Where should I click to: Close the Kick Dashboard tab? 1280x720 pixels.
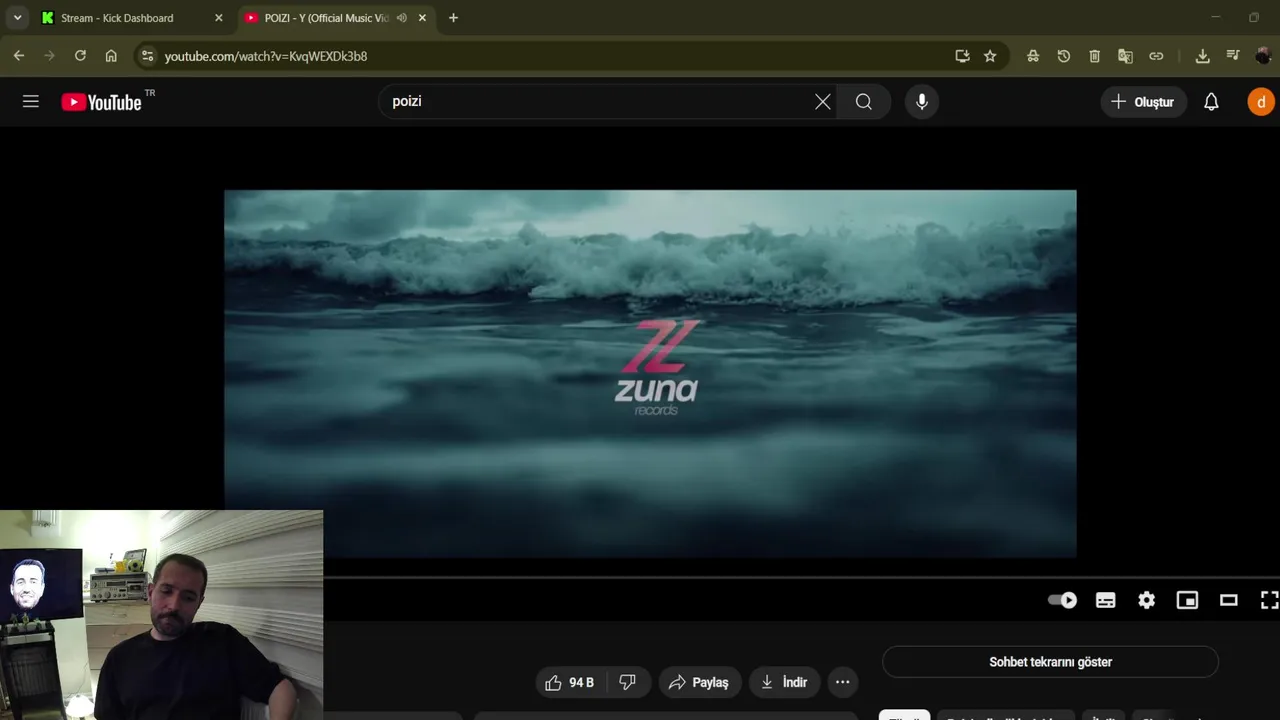click(219, 18)
